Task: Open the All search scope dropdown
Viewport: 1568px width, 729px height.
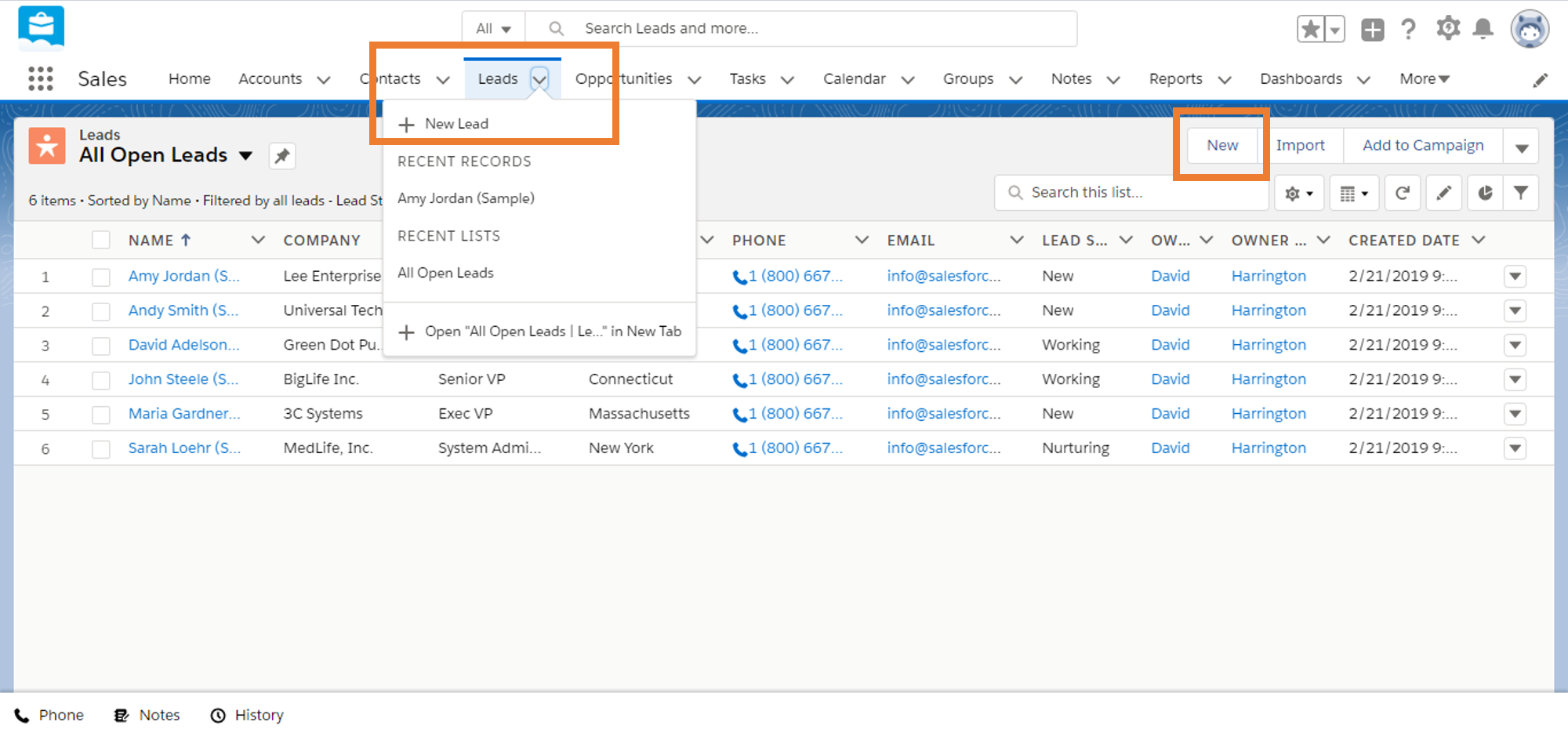Action: (x=493, y=29)
